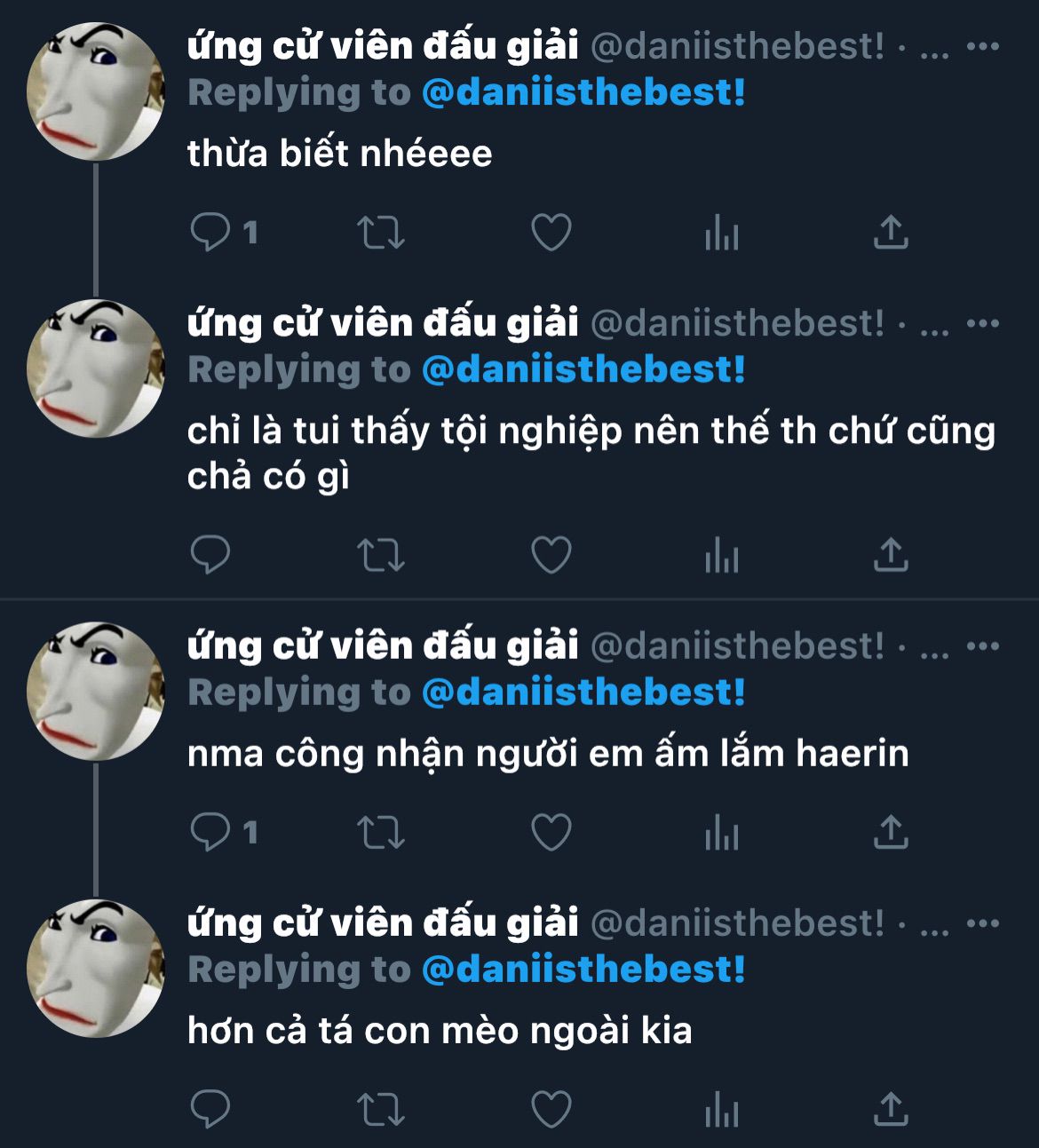Share the "thừa biết nhéeee" tweet

click(x=891, y=232)
